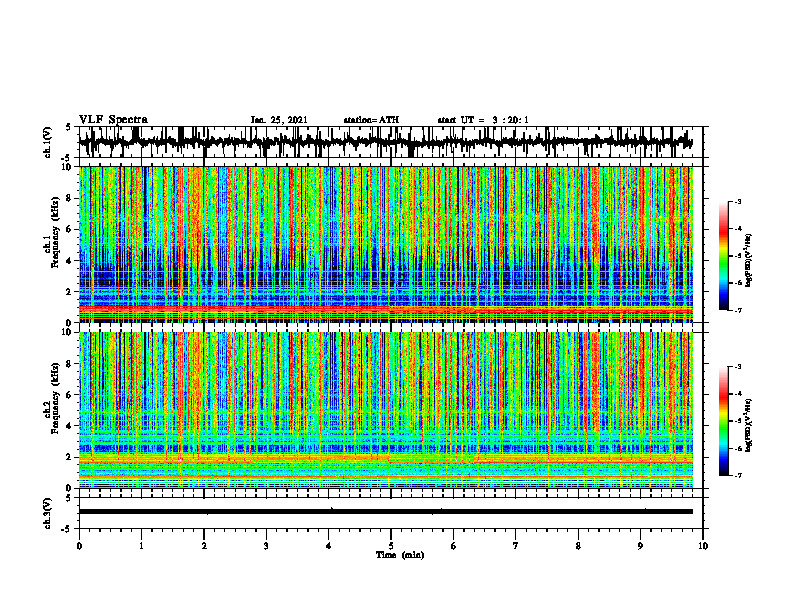Click the 'ch.3(V)' axis label

(48, 513)
